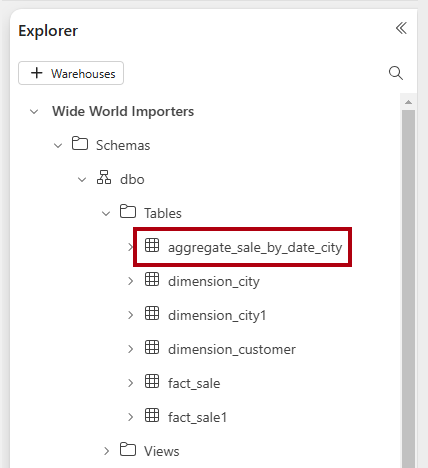Screen dimensions: 428x468
Task: Collapse the Schemas folder chevron
Action: tap(58, 146)
